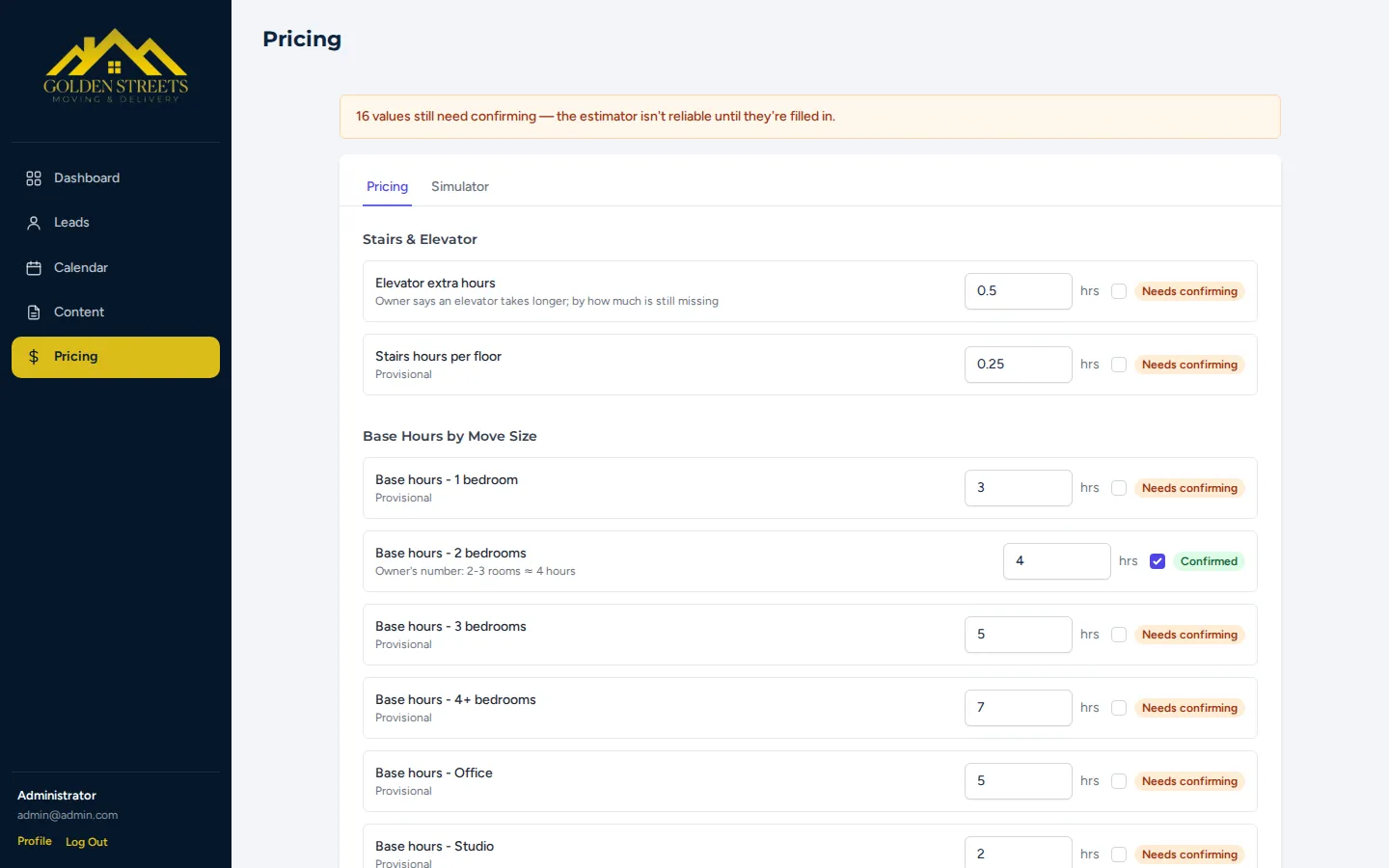This screenshot has width=1389, height=868.
Task: Click the 4+ bedrooms hours field
Action: [x=1019, y=708]
